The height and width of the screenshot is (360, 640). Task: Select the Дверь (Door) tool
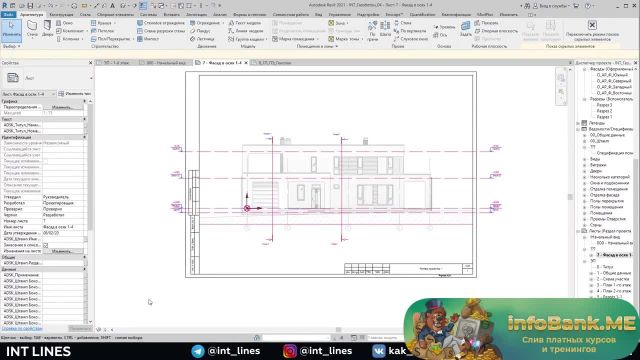pyautogui.click(x=47, y=29)
